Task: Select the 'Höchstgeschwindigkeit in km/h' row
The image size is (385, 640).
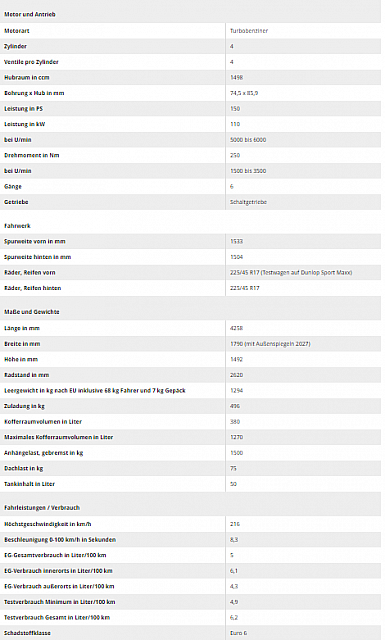Action: coord(190,524)
